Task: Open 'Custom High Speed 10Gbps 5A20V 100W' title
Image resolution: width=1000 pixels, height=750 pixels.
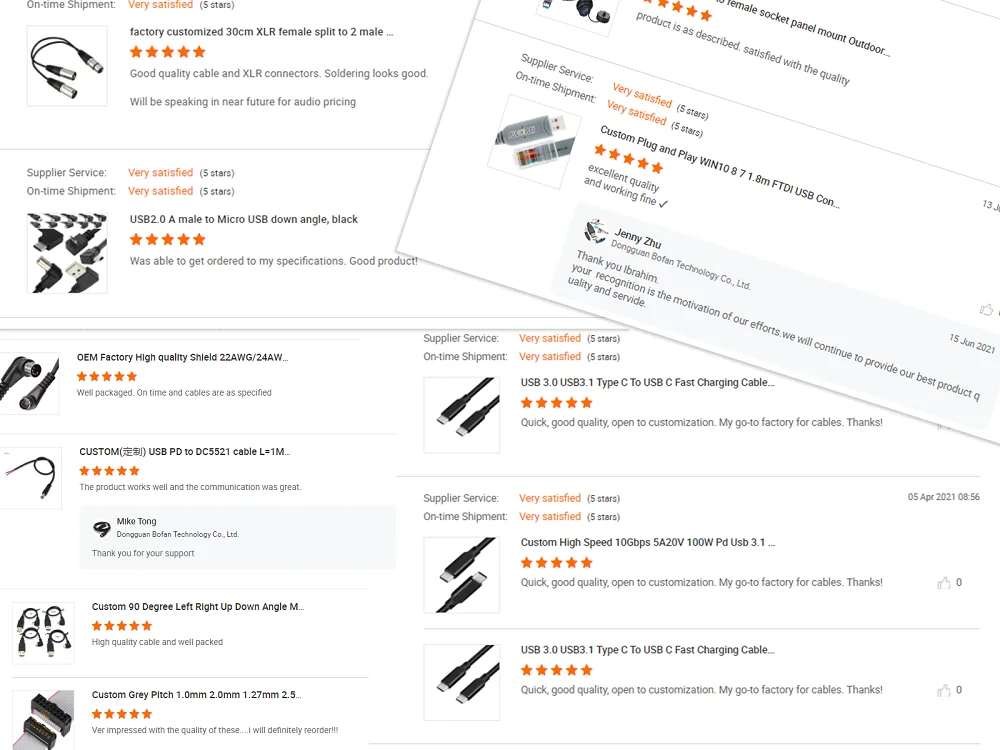Action: 648,543
